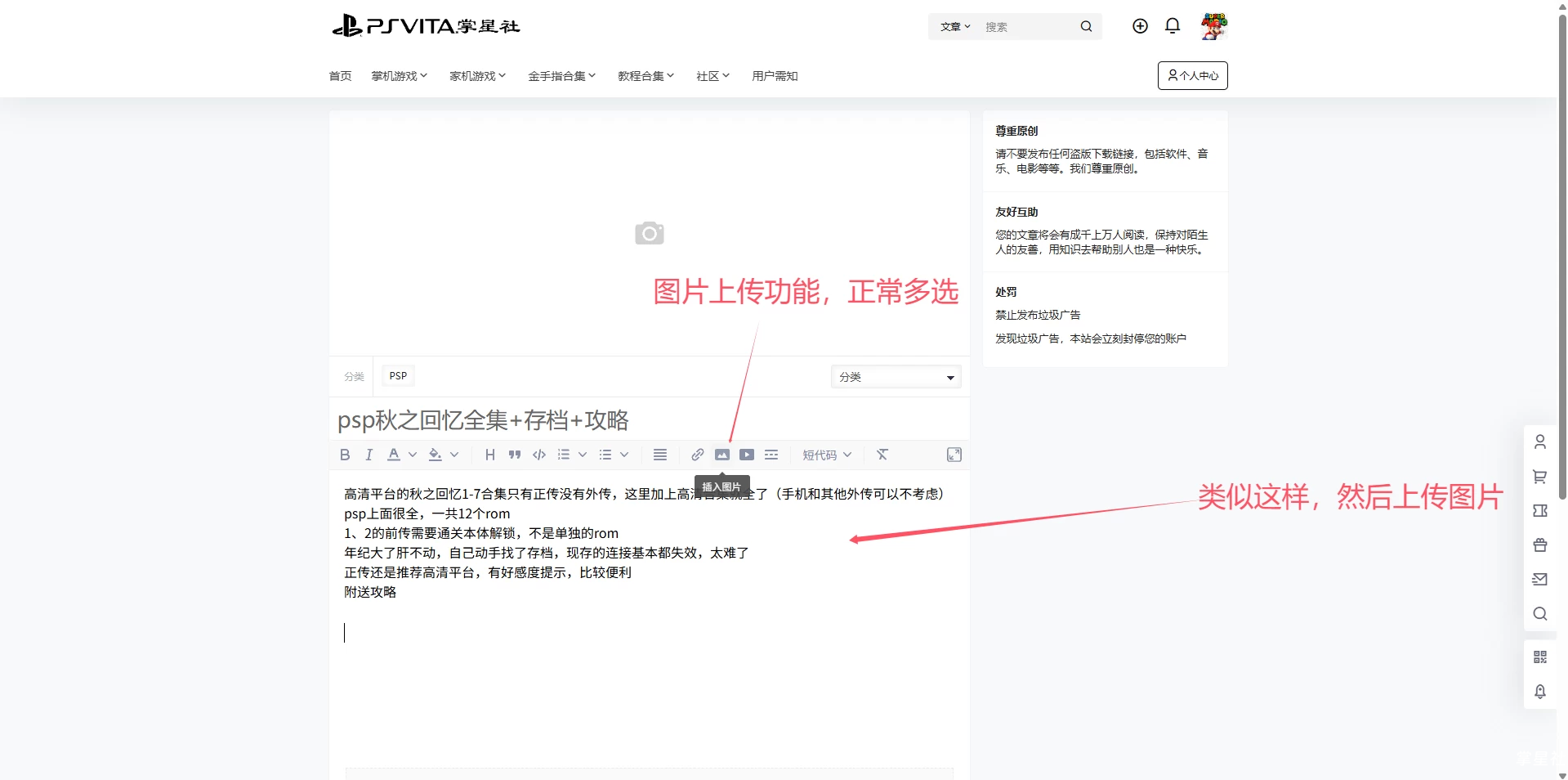Image resolution: width=1568 pixels, height=780 pixels.
Task: Insert heading with the H icon
Action: [x=490, y=455]
